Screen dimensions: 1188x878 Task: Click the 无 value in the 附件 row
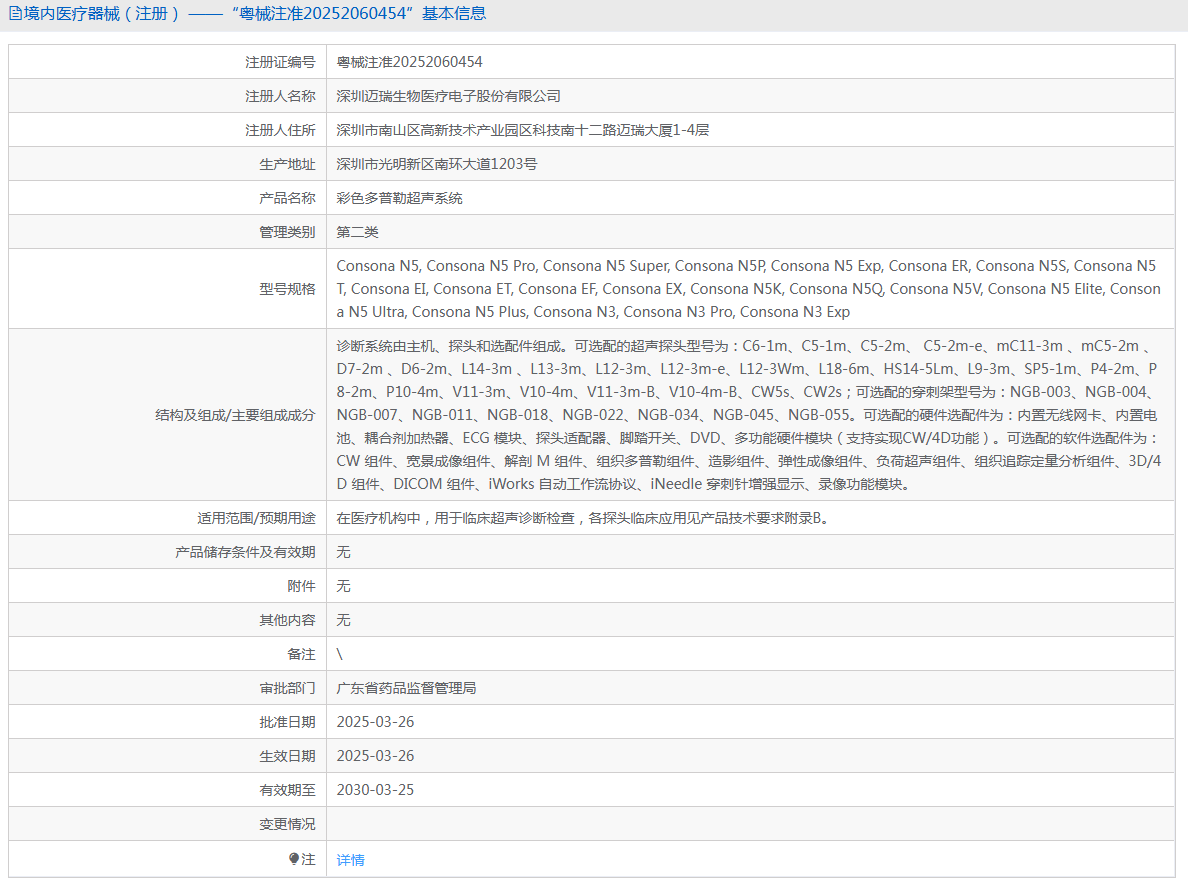(343, 586)
